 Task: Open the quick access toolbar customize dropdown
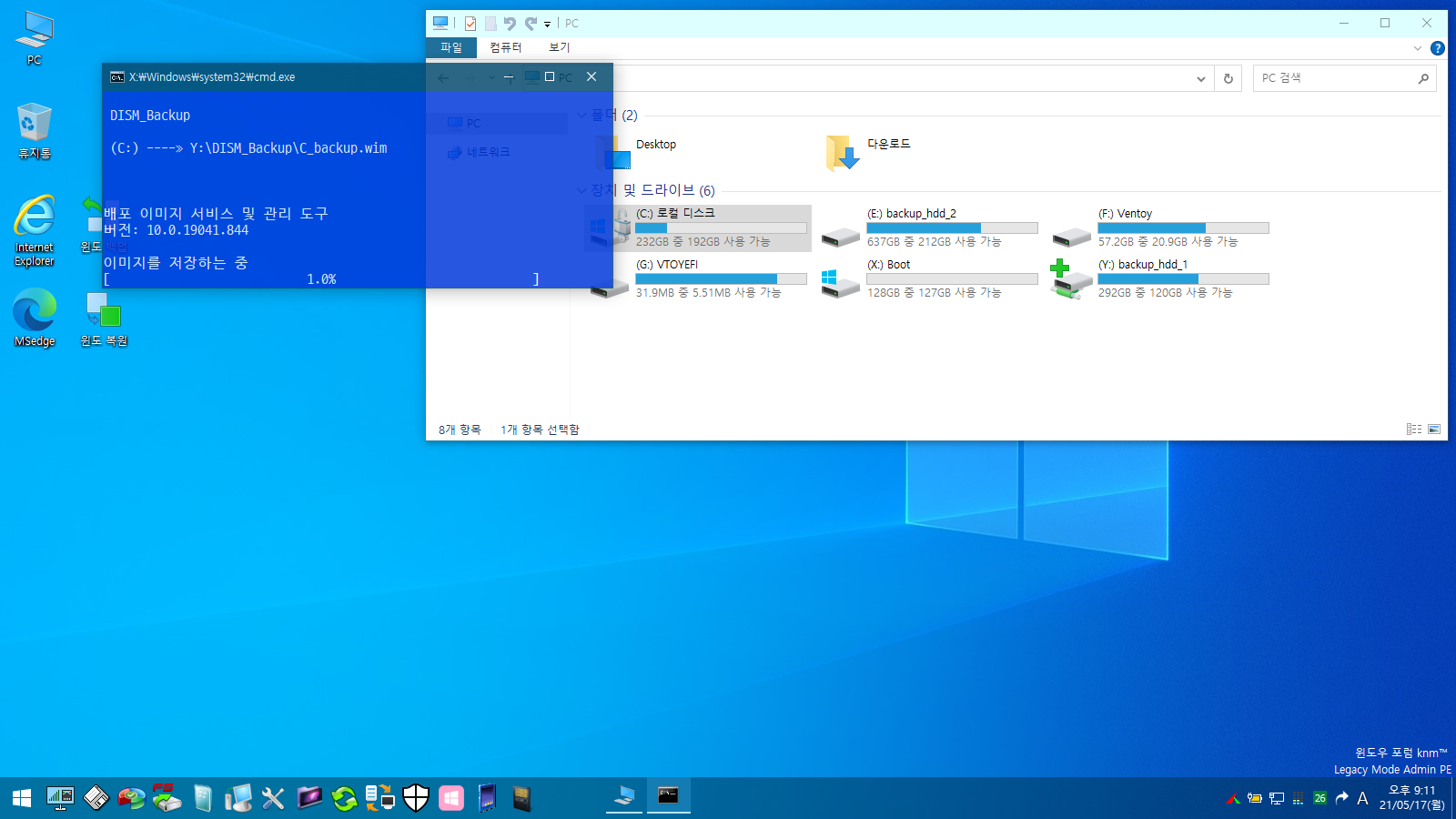point(547,25)
